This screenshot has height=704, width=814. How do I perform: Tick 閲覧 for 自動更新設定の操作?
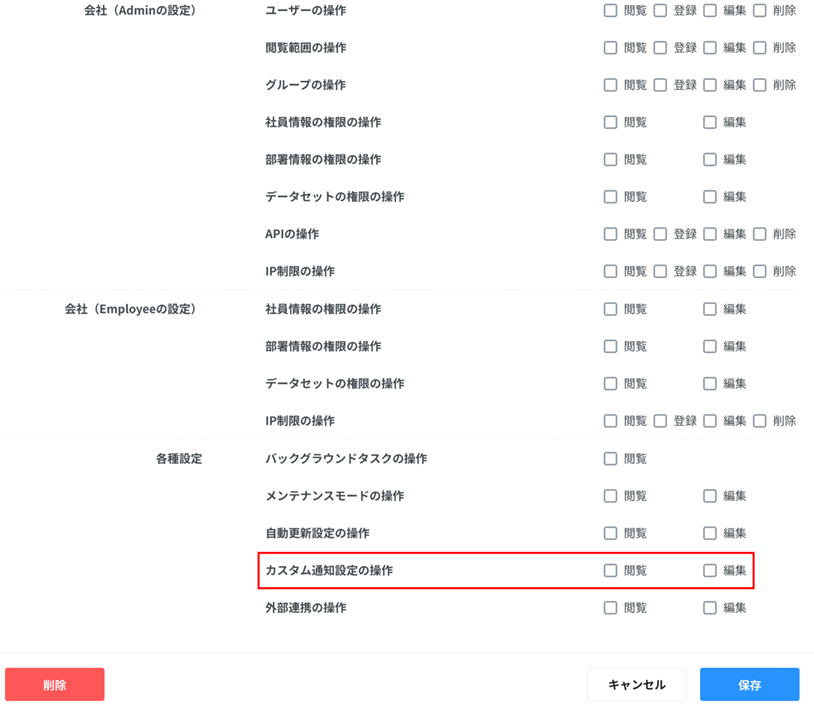(x=610, y=533)
